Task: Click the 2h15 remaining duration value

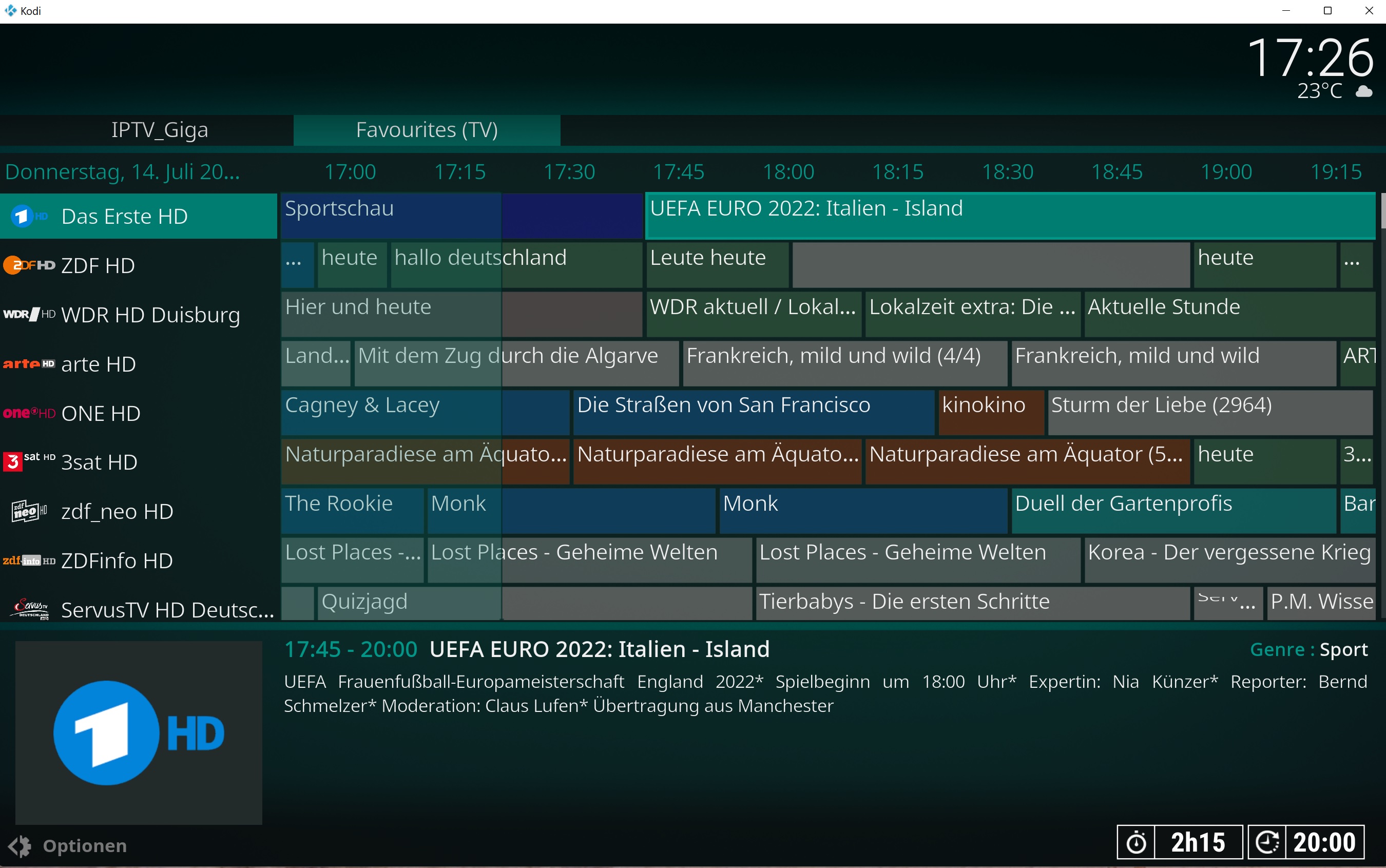Action: tap(1198, 842)
